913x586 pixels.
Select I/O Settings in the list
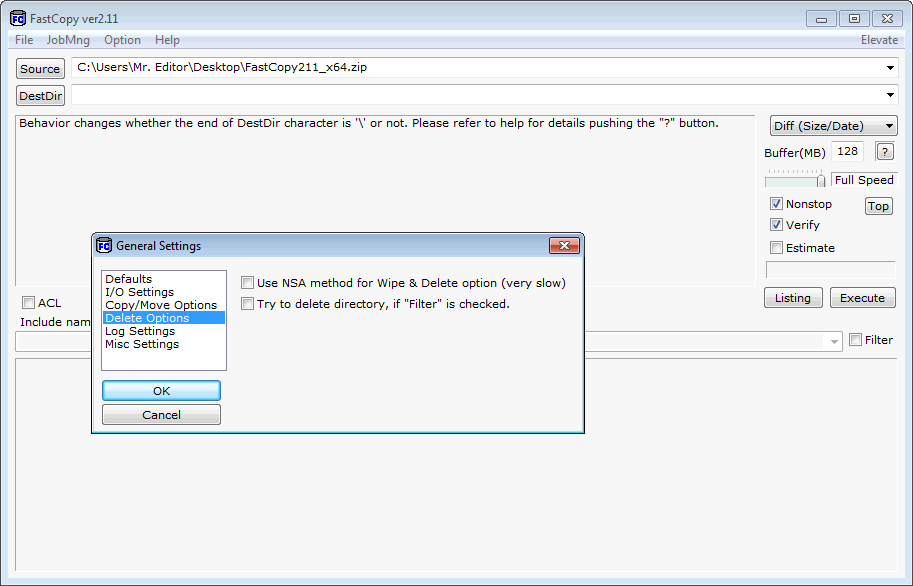click(x=164, y=292)
